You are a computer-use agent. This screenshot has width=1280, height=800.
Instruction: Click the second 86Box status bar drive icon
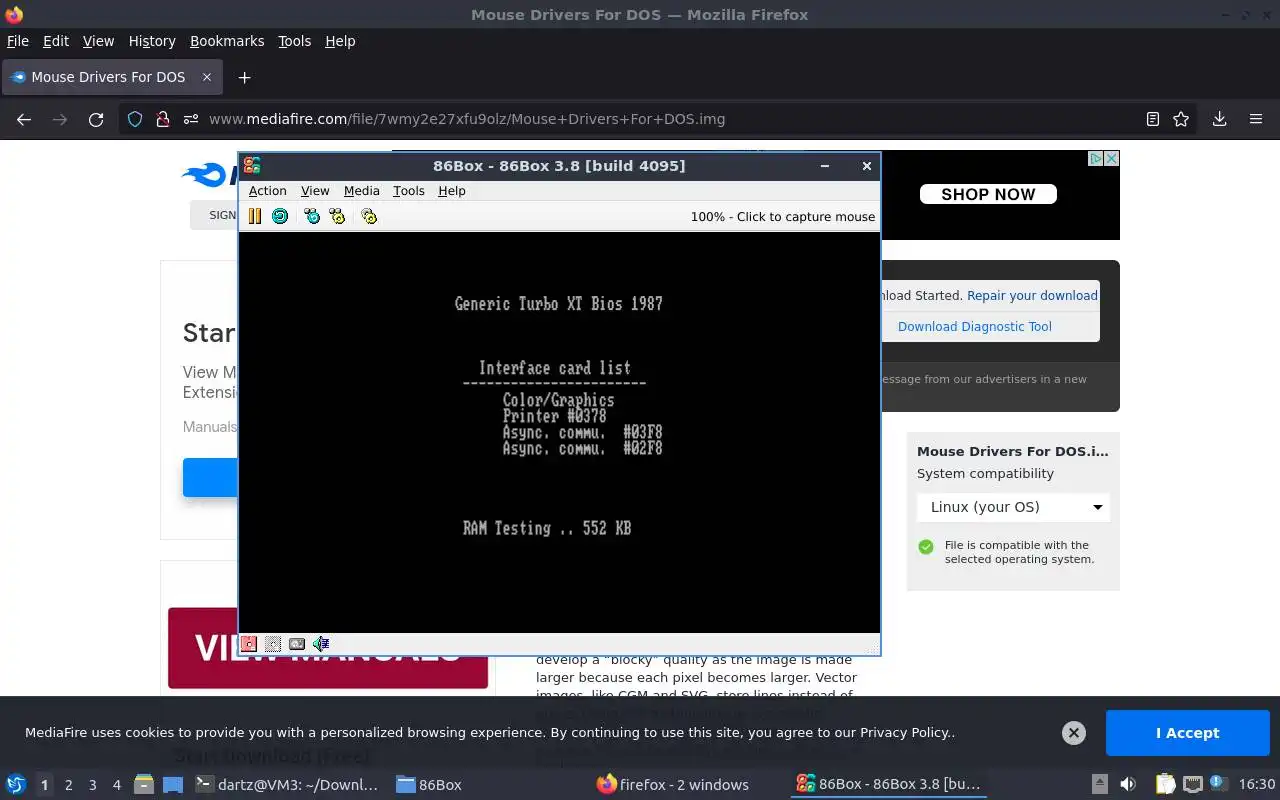coord(273,644)
